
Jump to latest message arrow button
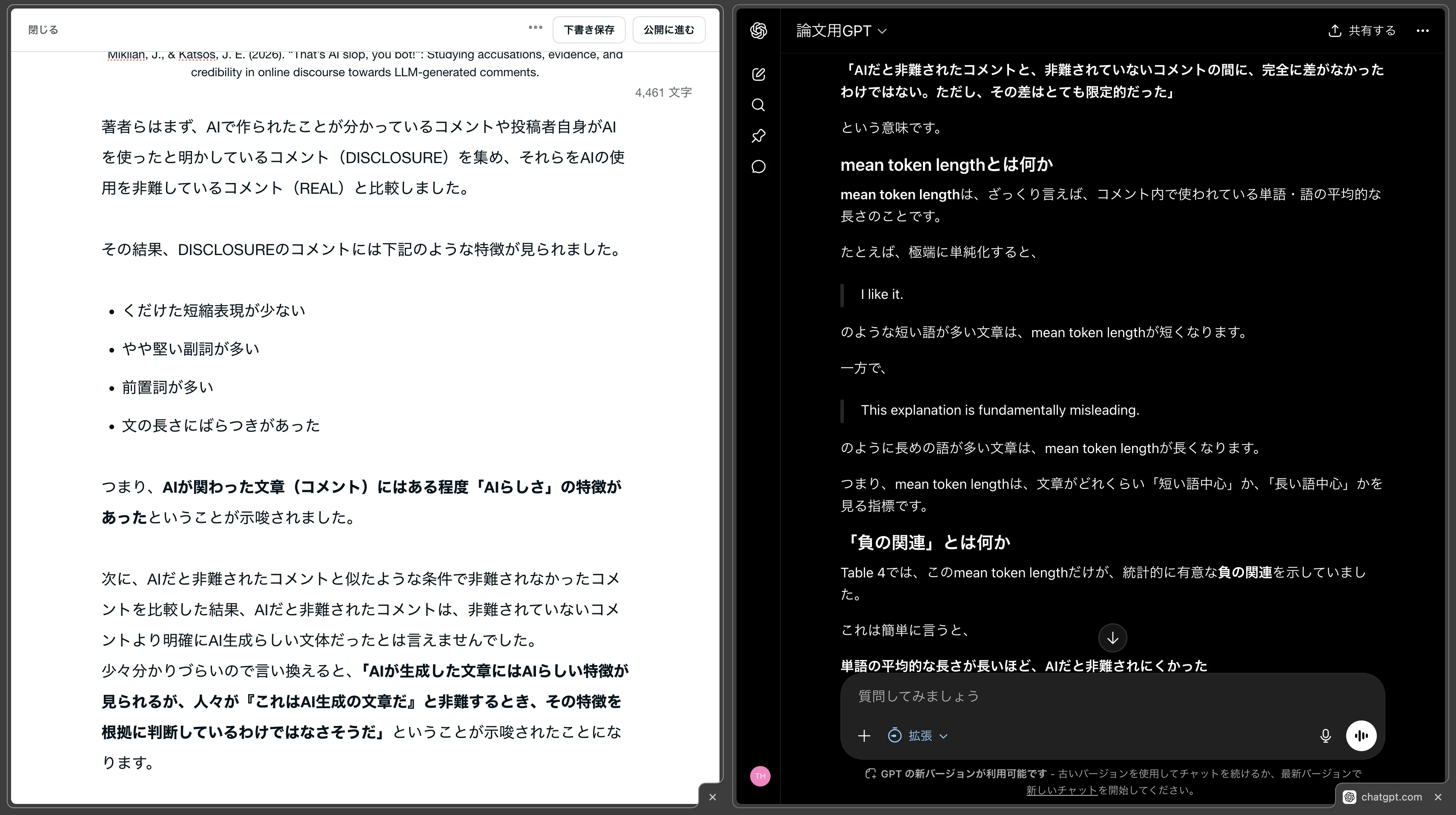[x=1112, y=638]
